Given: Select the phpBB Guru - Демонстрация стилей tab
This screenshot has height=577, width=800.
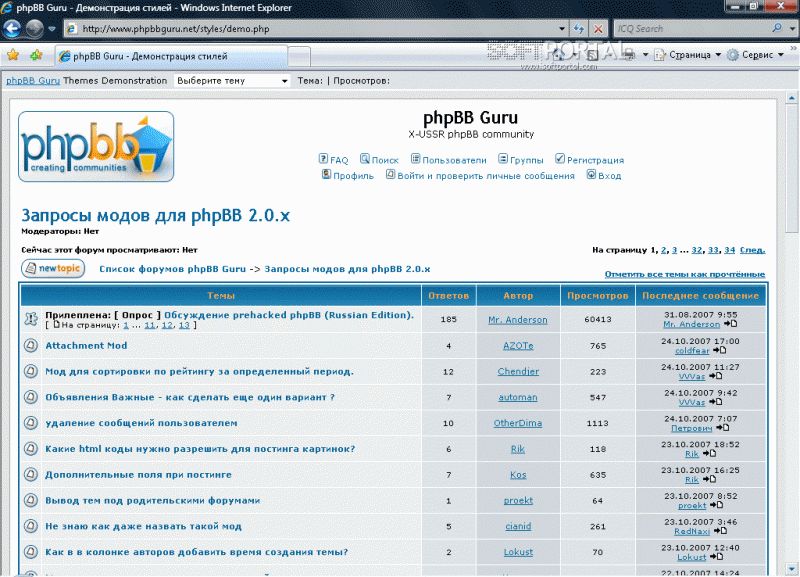Looking at the screenshot, I should [171, 56].
